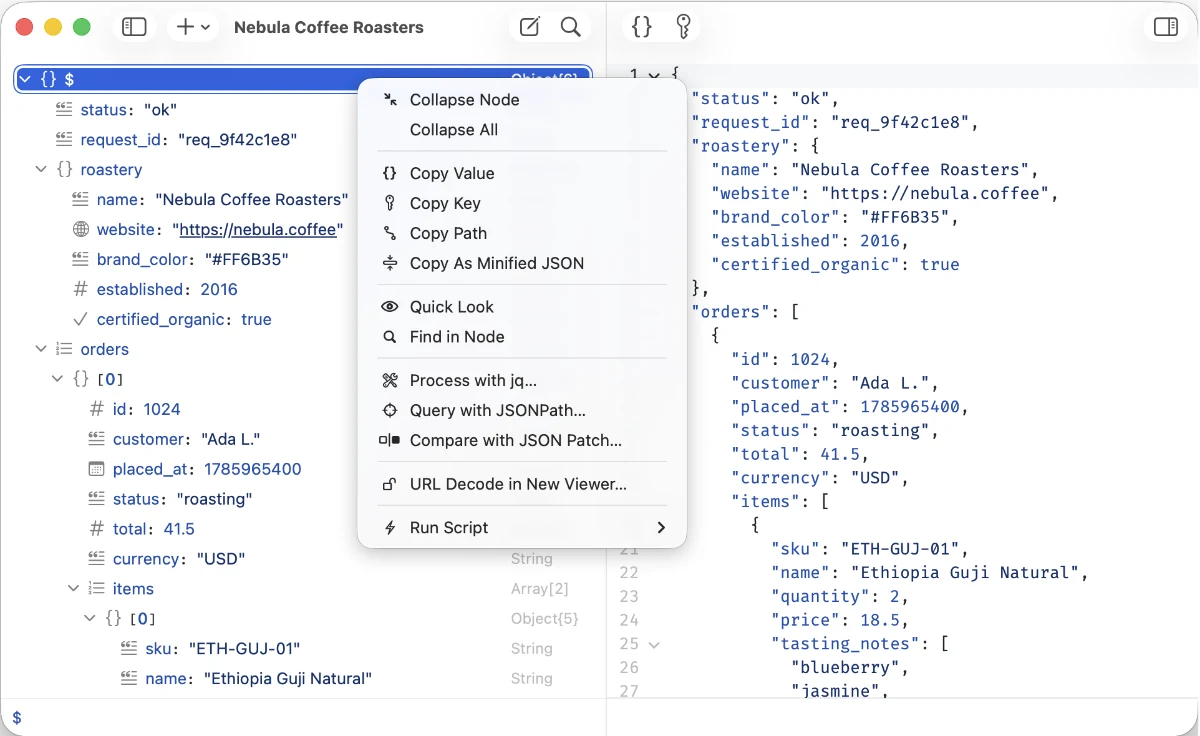Toggle the right inspector panel icon
The image size is (1200, 736).
point(1166,27)
